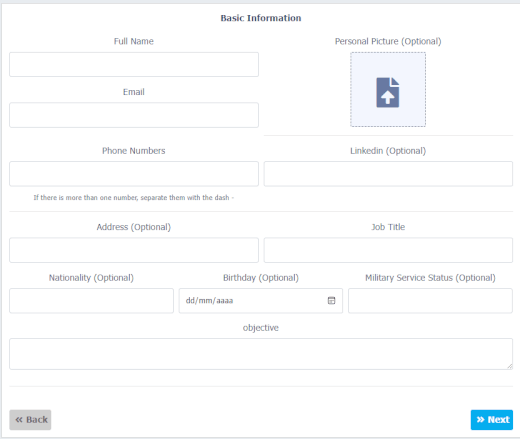
Task: Click the Military Service Status (Optional) label
Action: (x=430, y=278)
